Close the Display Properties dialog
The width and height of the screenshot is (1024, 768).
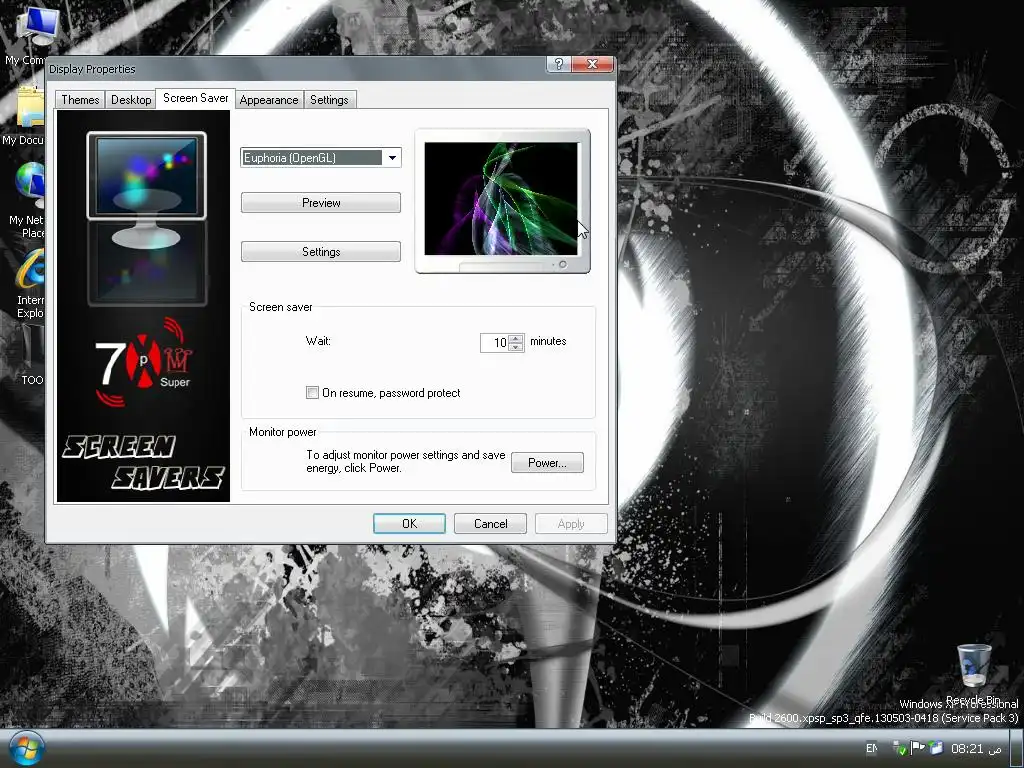tap(592, 64)
